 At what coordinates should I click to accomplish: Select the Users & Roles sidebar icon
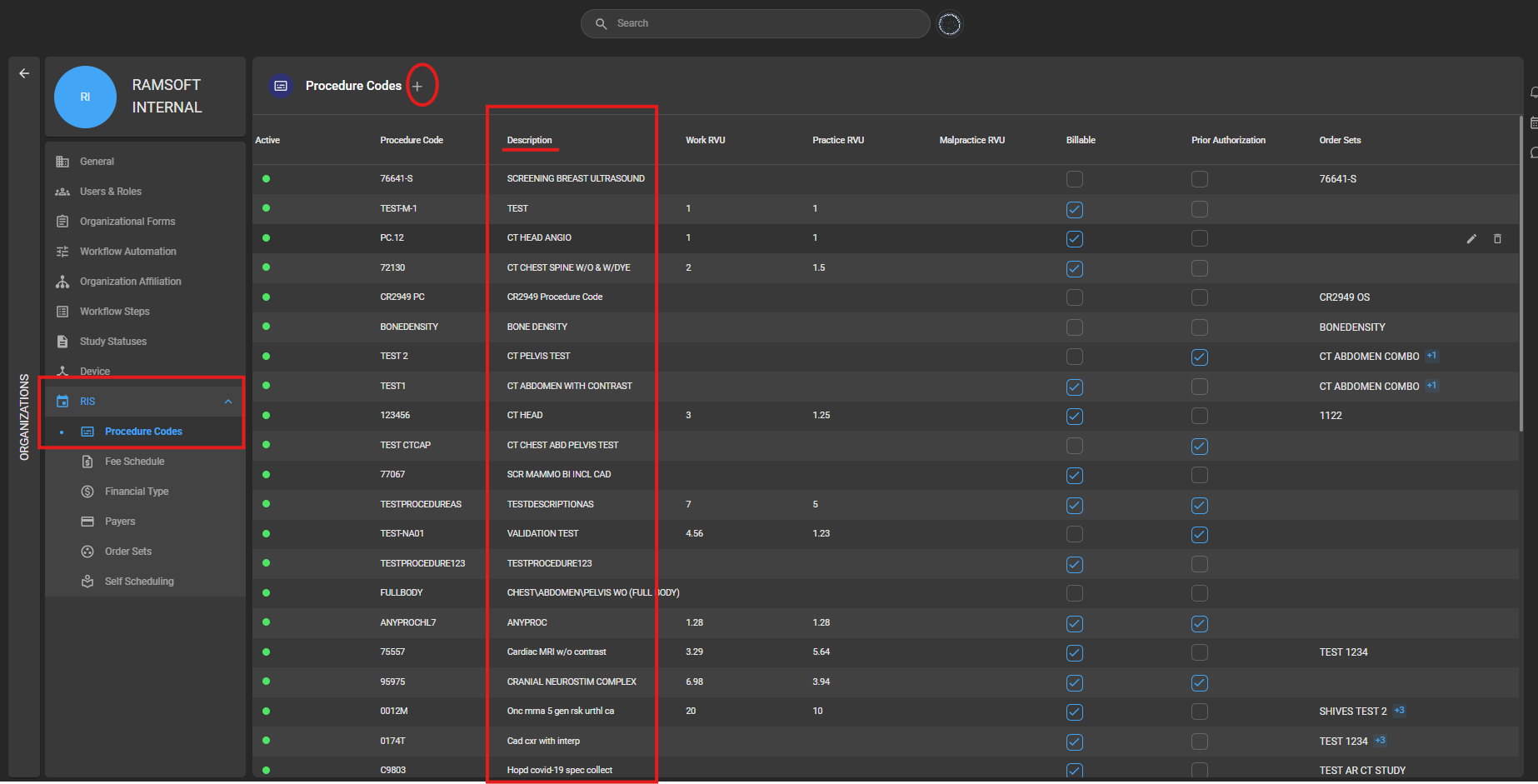tap(62, 191)
